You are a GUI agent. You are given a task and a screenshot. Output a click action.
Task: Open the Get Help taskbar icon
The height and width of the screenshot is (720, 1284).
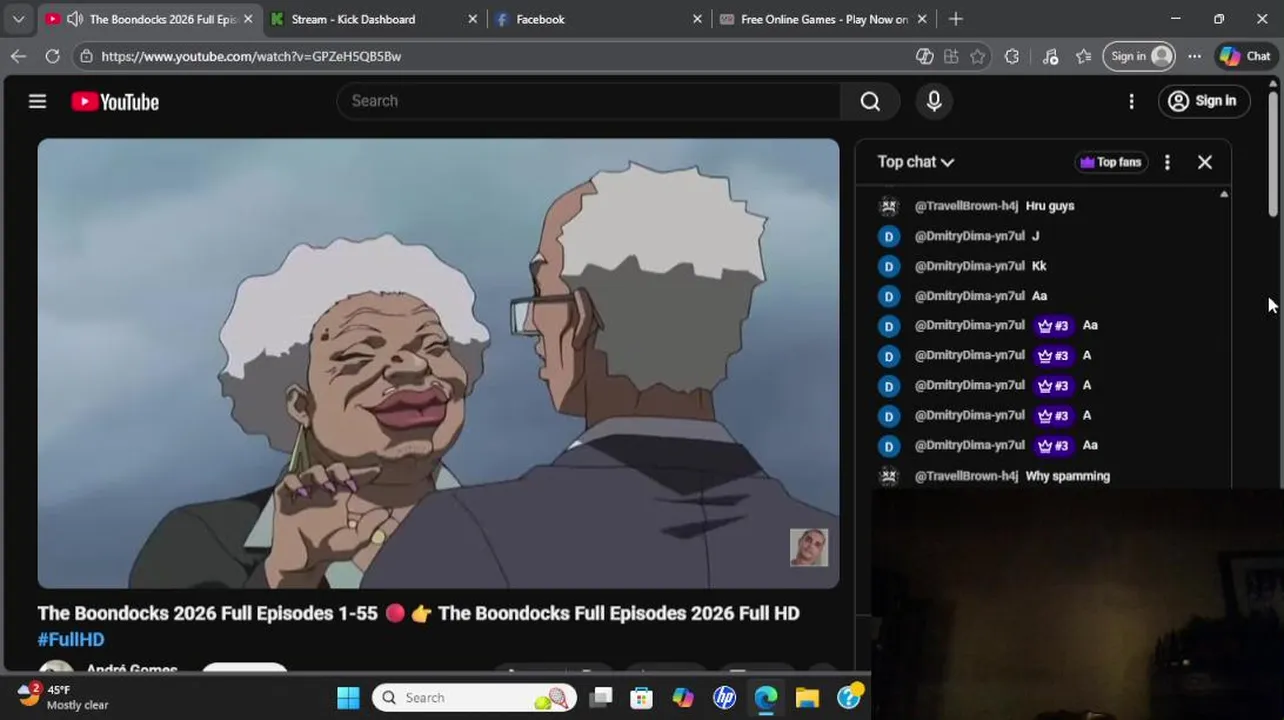[x=849, y=697]
